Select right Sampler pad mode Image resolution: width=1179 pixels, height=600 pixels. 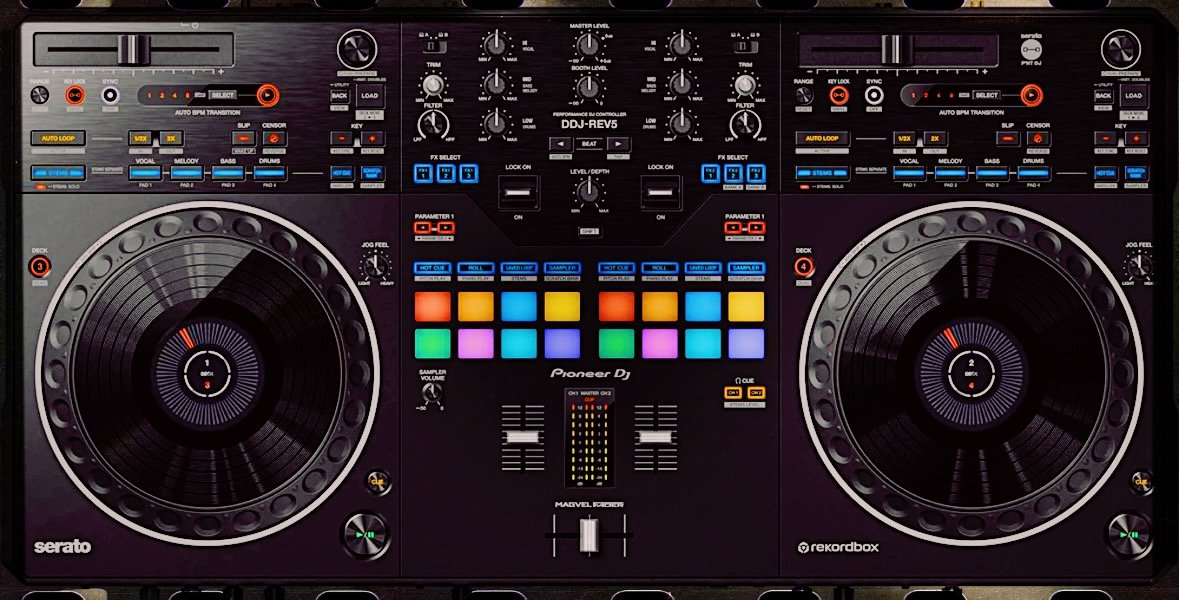coord(746,268)
